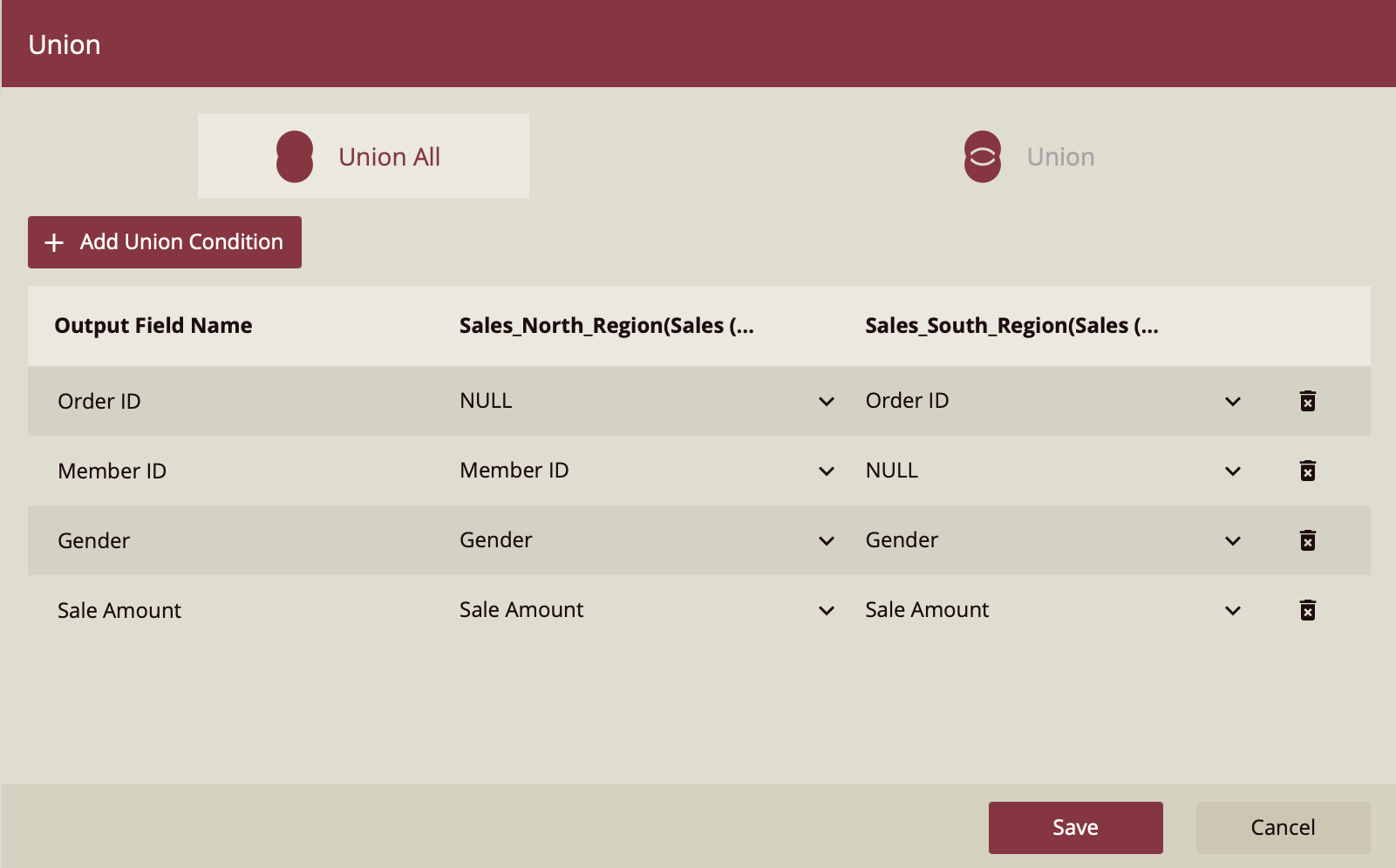Remove the Sale Amount row via trash icon
The image size is (1396, 868).
point(1307,610)
